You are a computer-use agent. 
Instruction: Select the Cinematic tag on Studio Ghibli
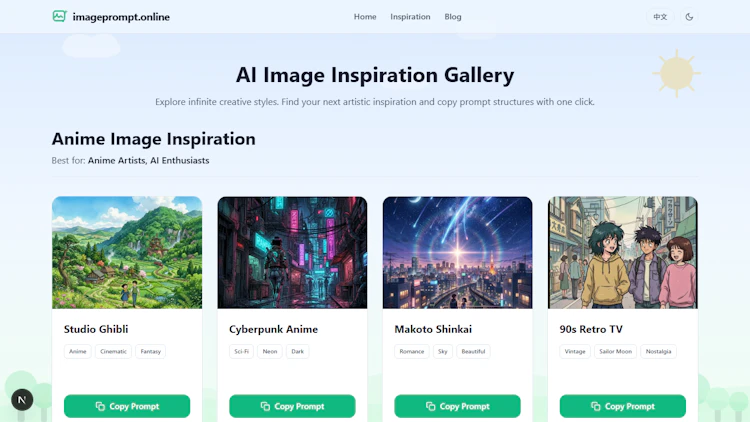(x=113, y=351)
